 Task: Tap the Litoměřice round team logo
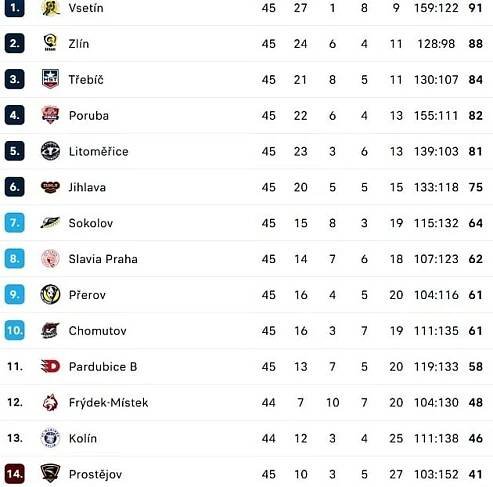[50, 151]
